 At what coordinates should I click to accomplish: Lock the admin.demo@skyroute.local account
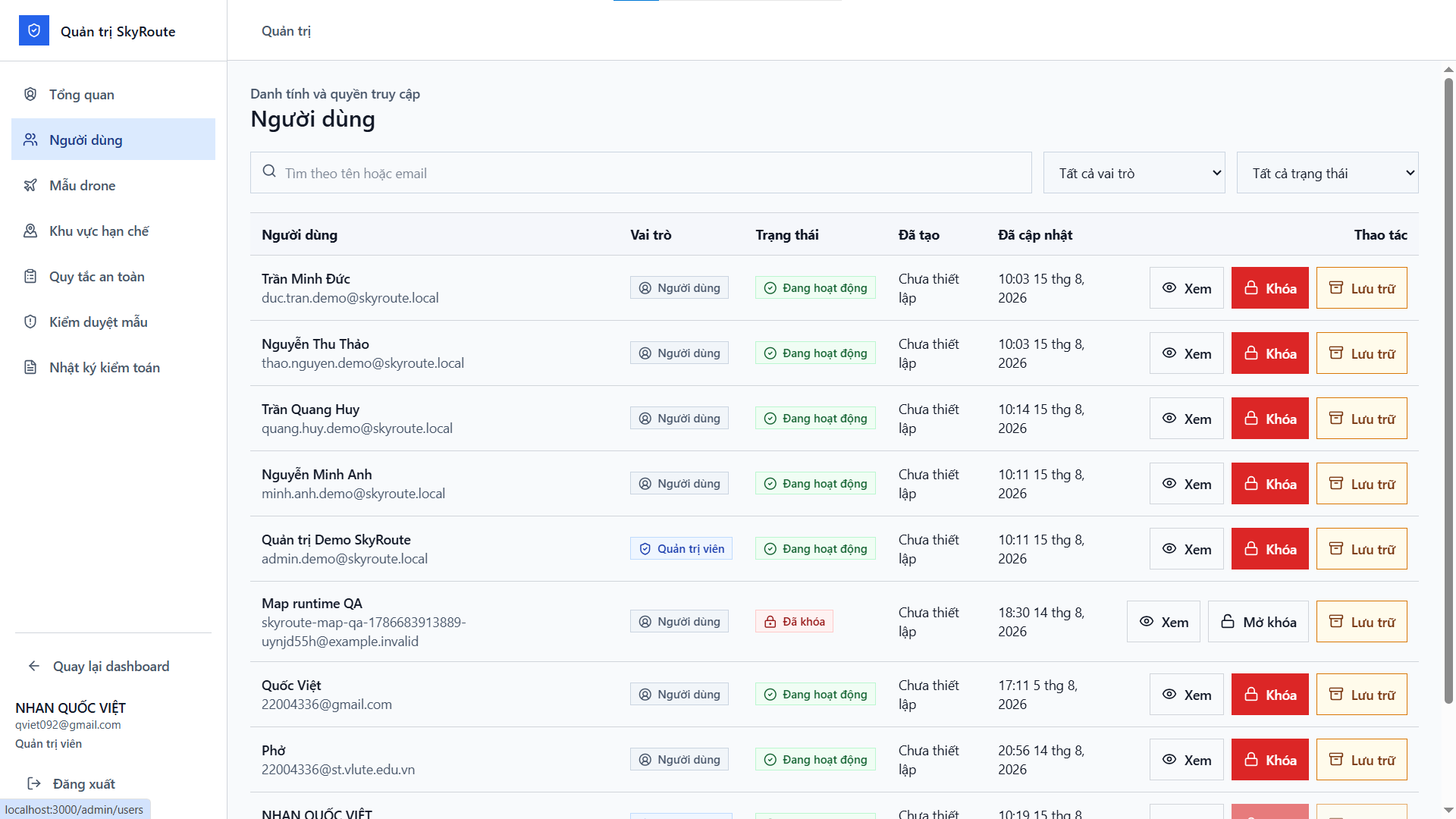pyautogui.click(x=1269, y=549)
